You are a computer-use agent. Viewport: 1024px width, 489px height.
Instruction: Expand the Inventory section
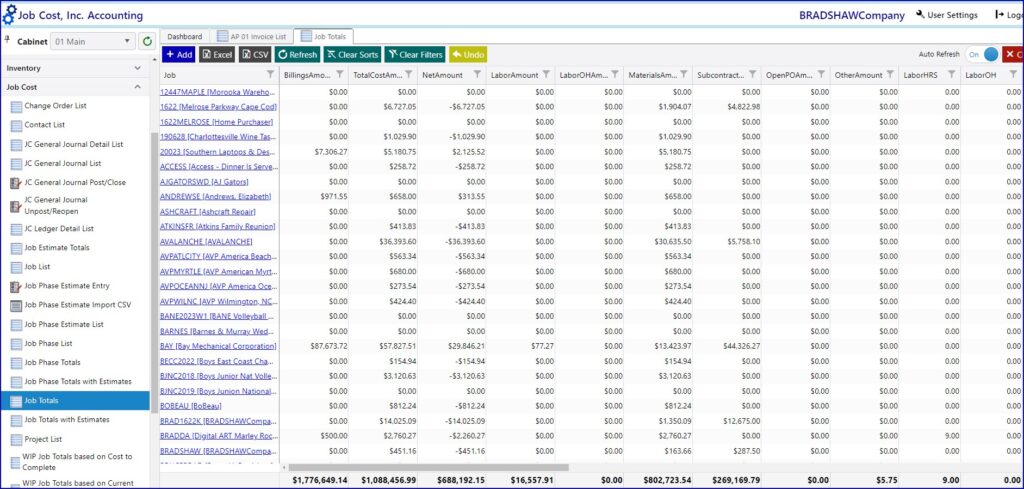point(74,68)
